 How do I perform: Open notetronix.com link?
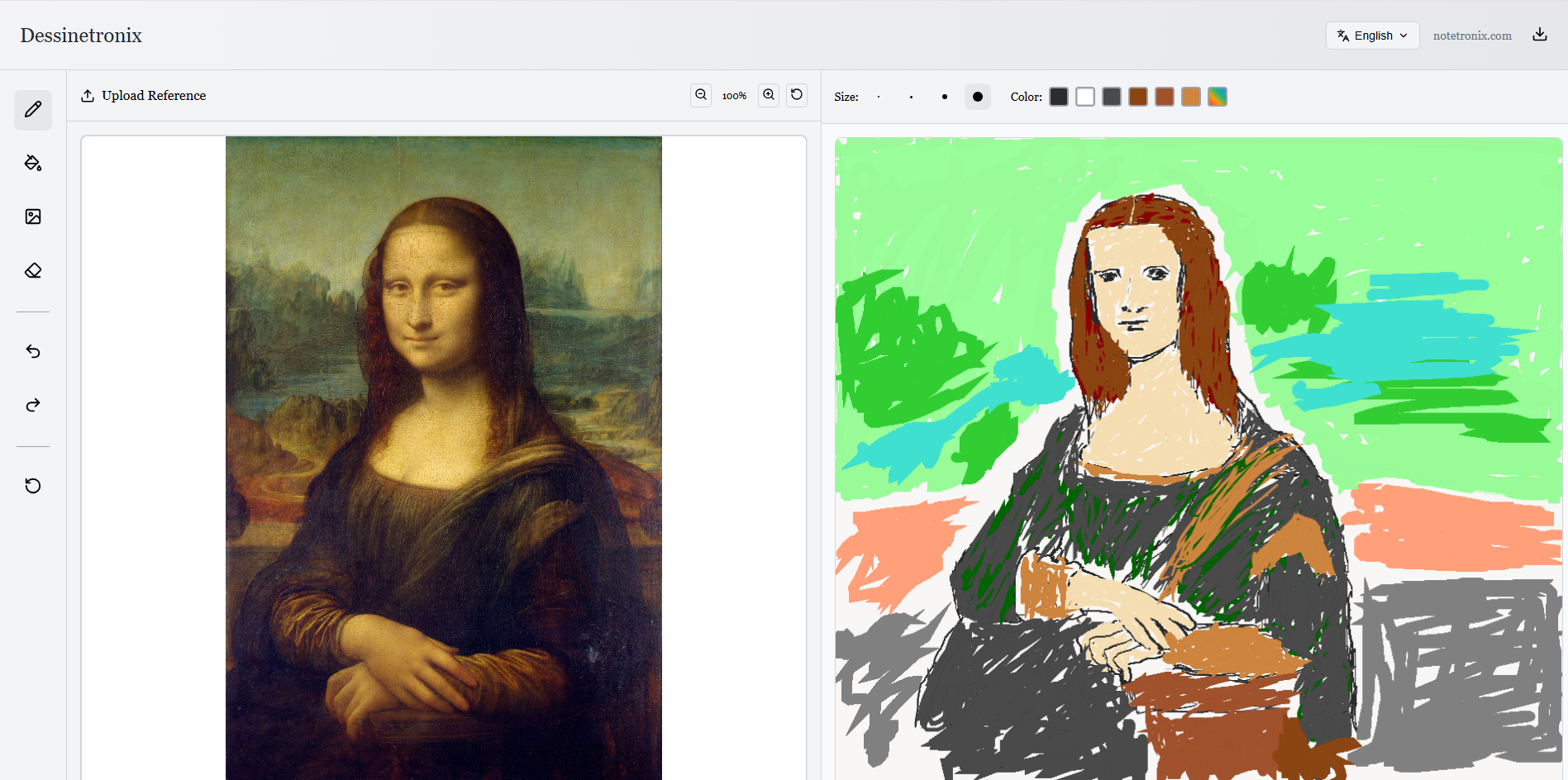1472,36
